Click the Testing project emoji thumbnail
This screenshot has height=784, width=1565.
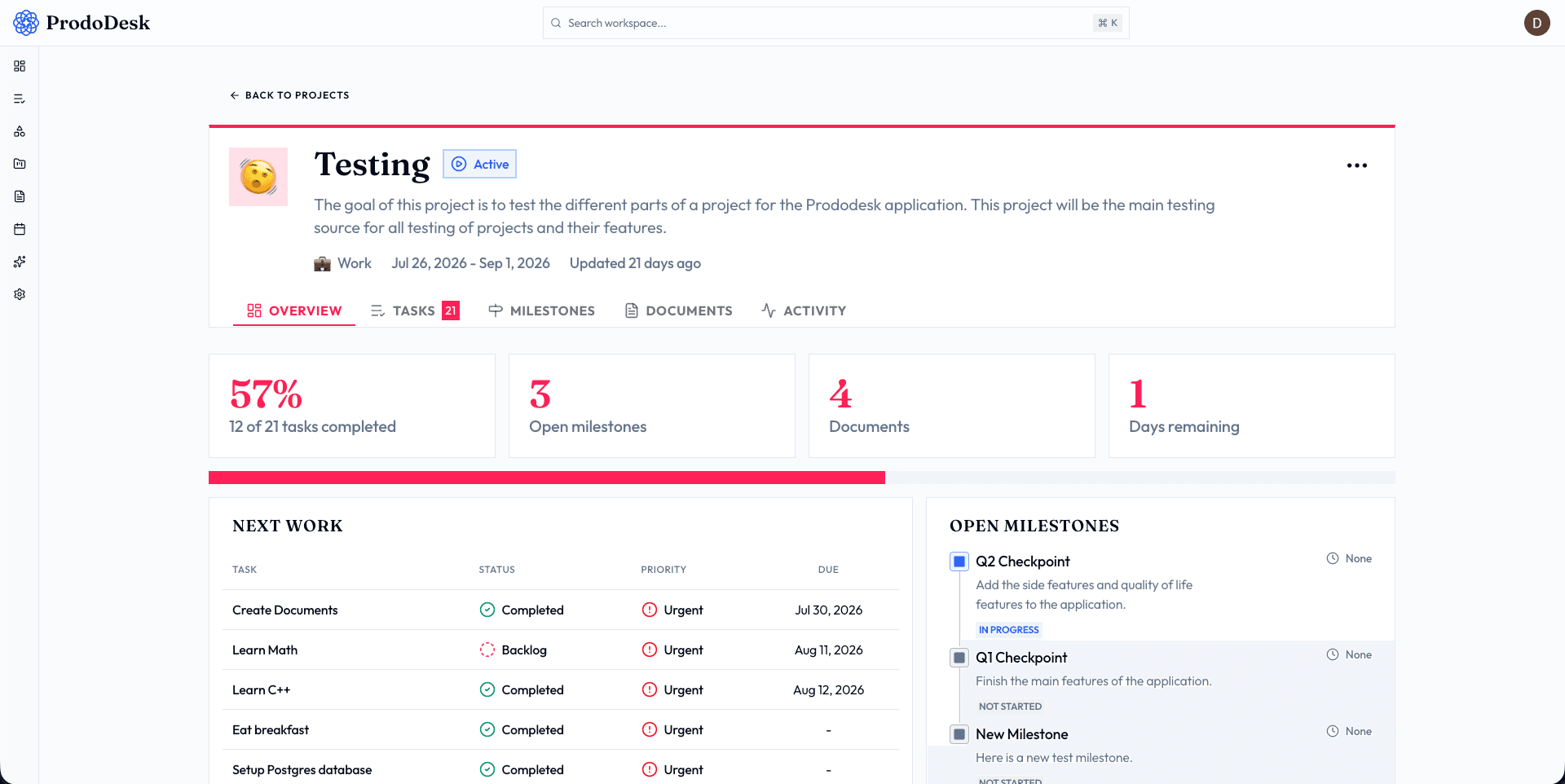pos(258,177)
